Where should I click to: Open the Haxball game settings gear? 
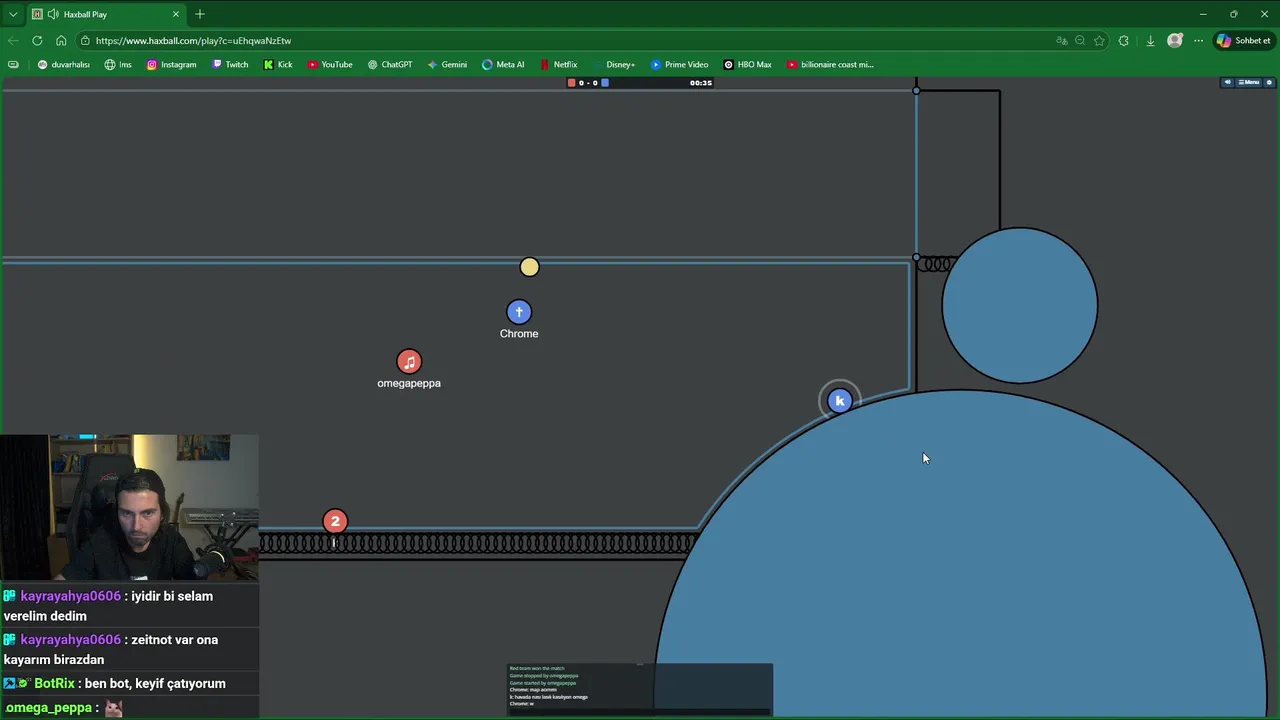point(1270,82)
